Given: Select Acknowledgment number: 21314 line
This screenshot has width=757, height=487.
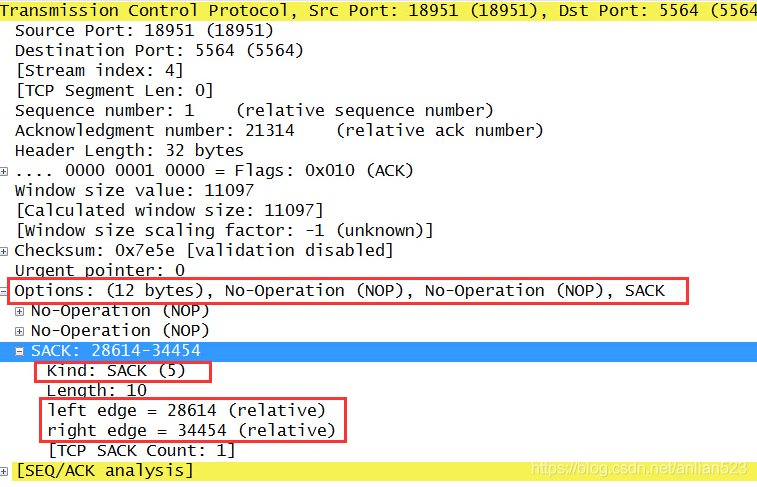Looking at the screenshot, I should pyautogui.click(x=279, y=130).
